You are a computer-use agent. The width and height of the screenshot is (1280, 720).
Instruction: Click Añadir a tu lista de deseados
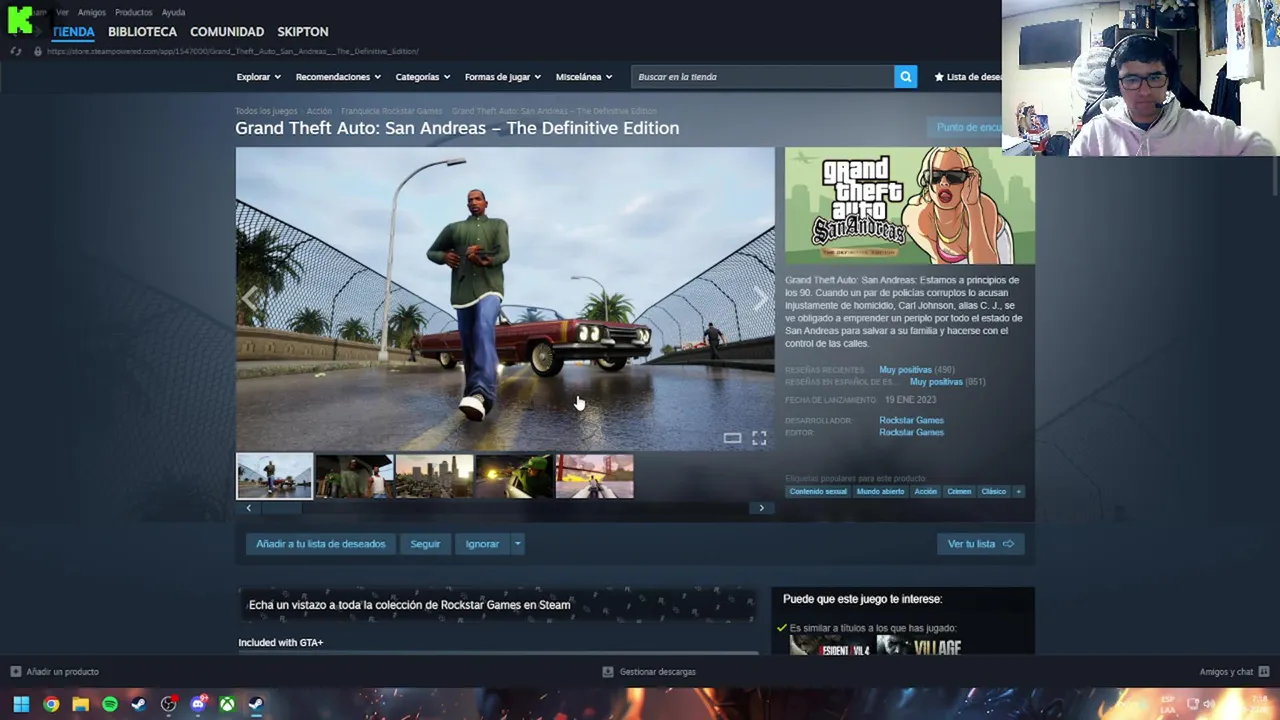[x=320, y=544]
